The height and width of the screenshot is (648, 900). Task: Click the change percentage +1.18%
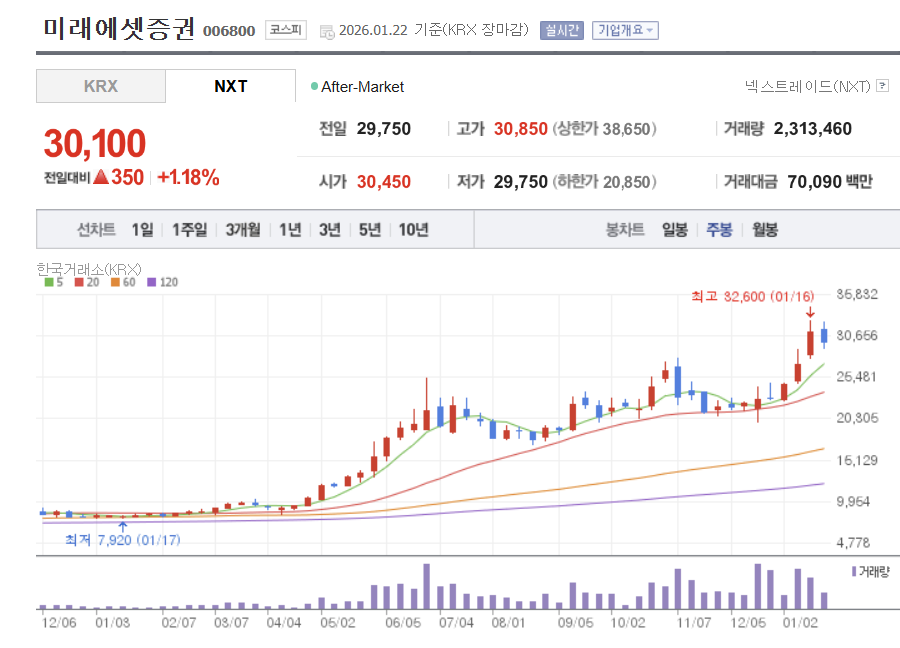188,177
